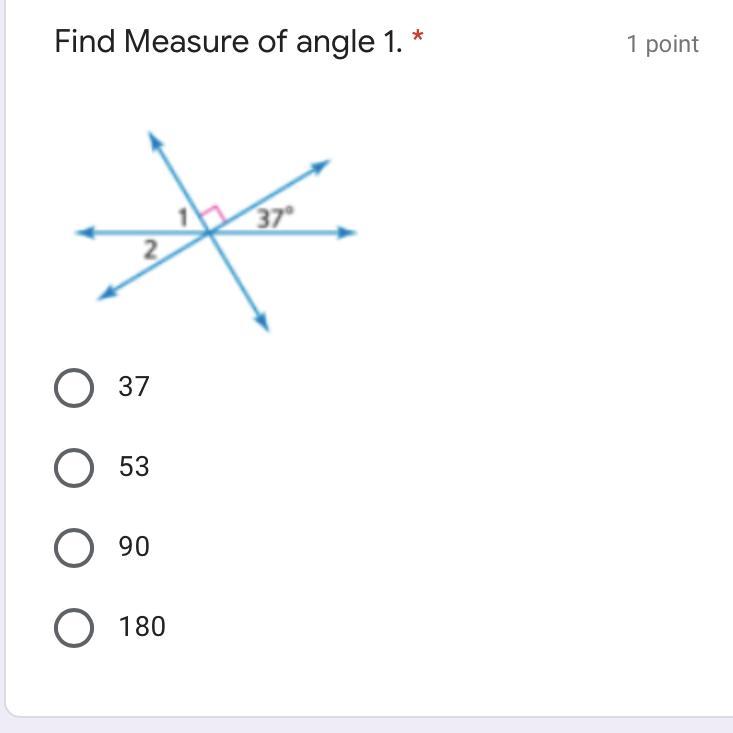Click the '180' answer label text
Screen dimensions: 733x733
[141, 627]
